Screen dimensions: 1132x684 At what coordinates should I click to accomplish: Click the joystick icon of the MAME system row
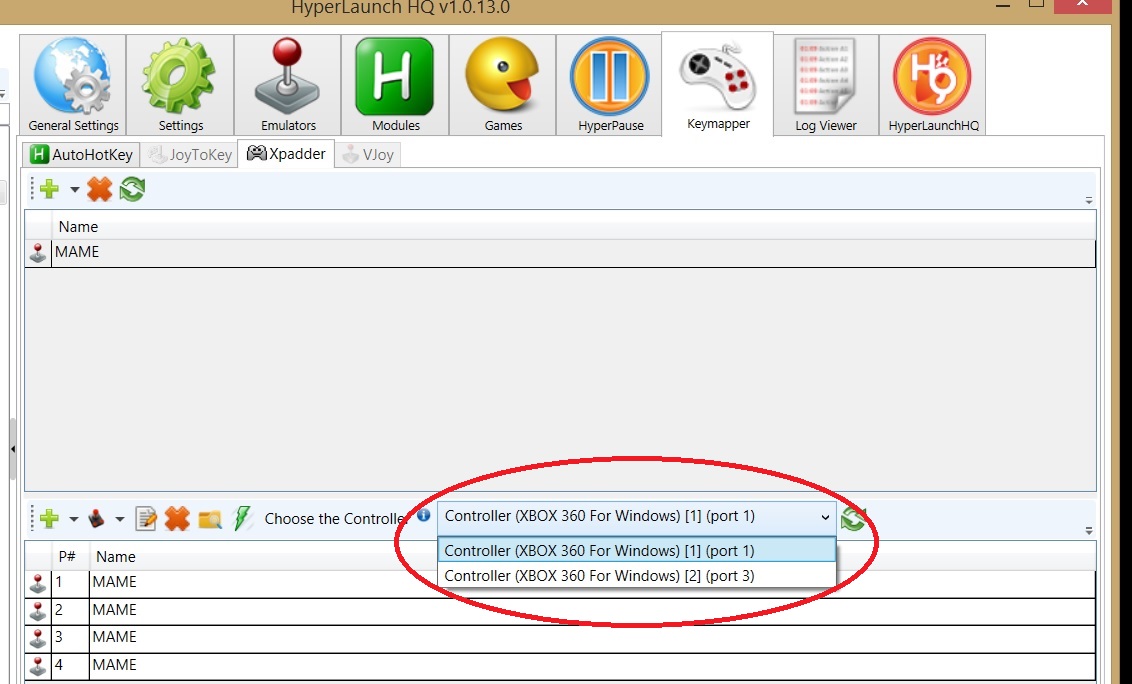tap(38, 253)
